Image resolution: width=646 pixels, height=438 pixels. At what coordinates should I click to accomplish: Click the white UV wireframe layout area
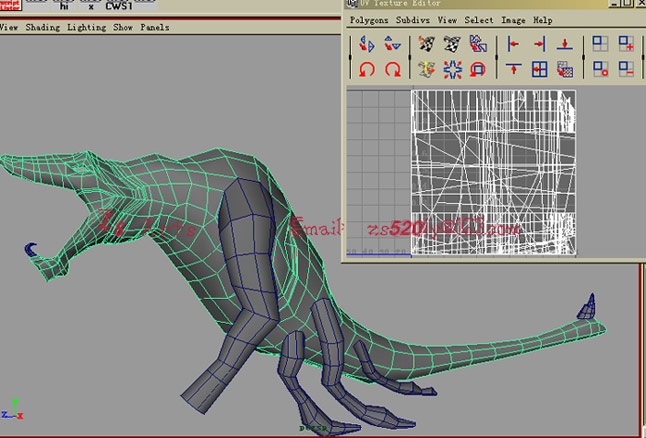(493, 172)
